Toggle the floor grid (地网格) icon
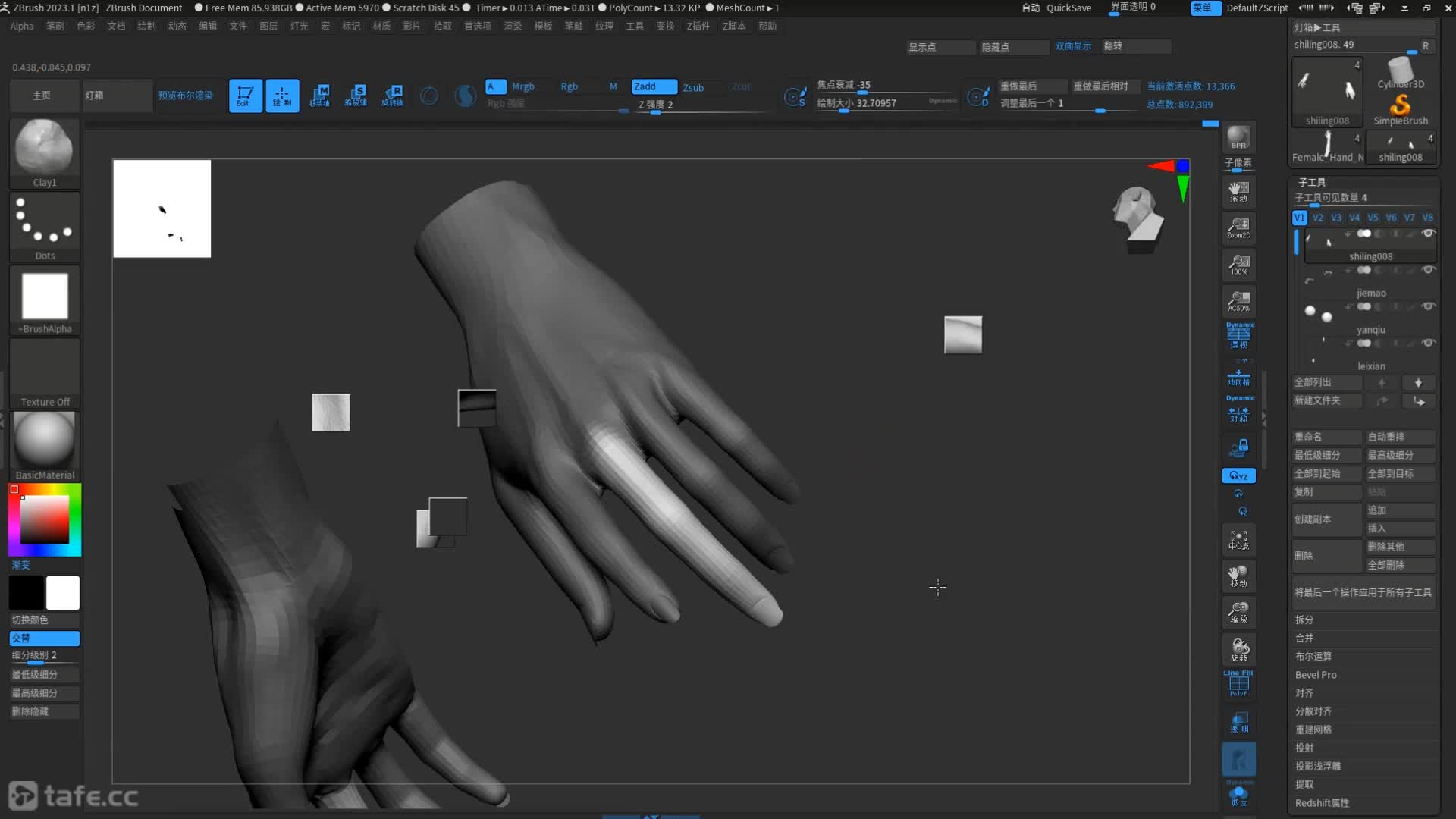Screen dimensions: 1456x819 1238,375
